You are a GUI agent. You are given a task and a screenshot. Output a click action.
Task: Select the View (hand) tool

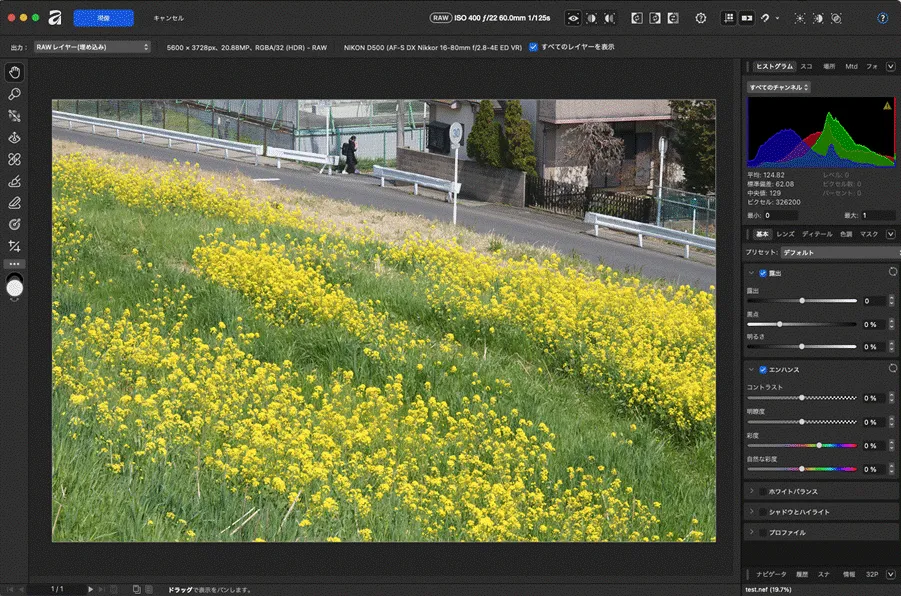[x=14, y=72]
